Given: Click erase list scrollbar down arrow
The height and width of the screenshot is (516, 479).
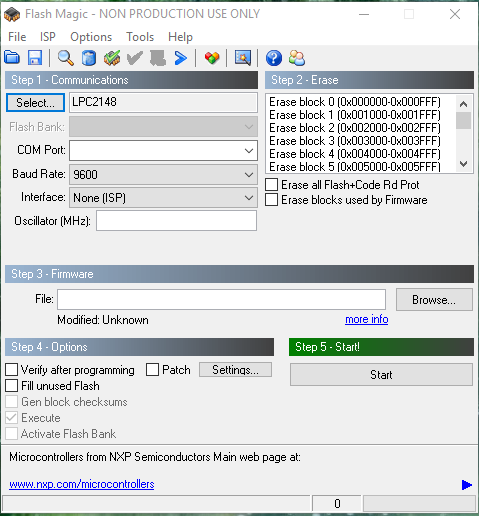Looking at the screenshot, I should pos(463,164).
